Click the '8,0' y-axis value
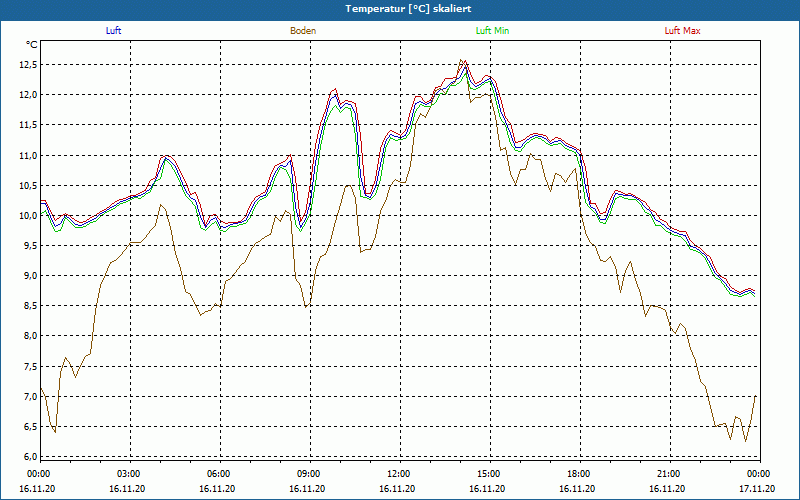The image size is (800, 500). coord(31,336)
